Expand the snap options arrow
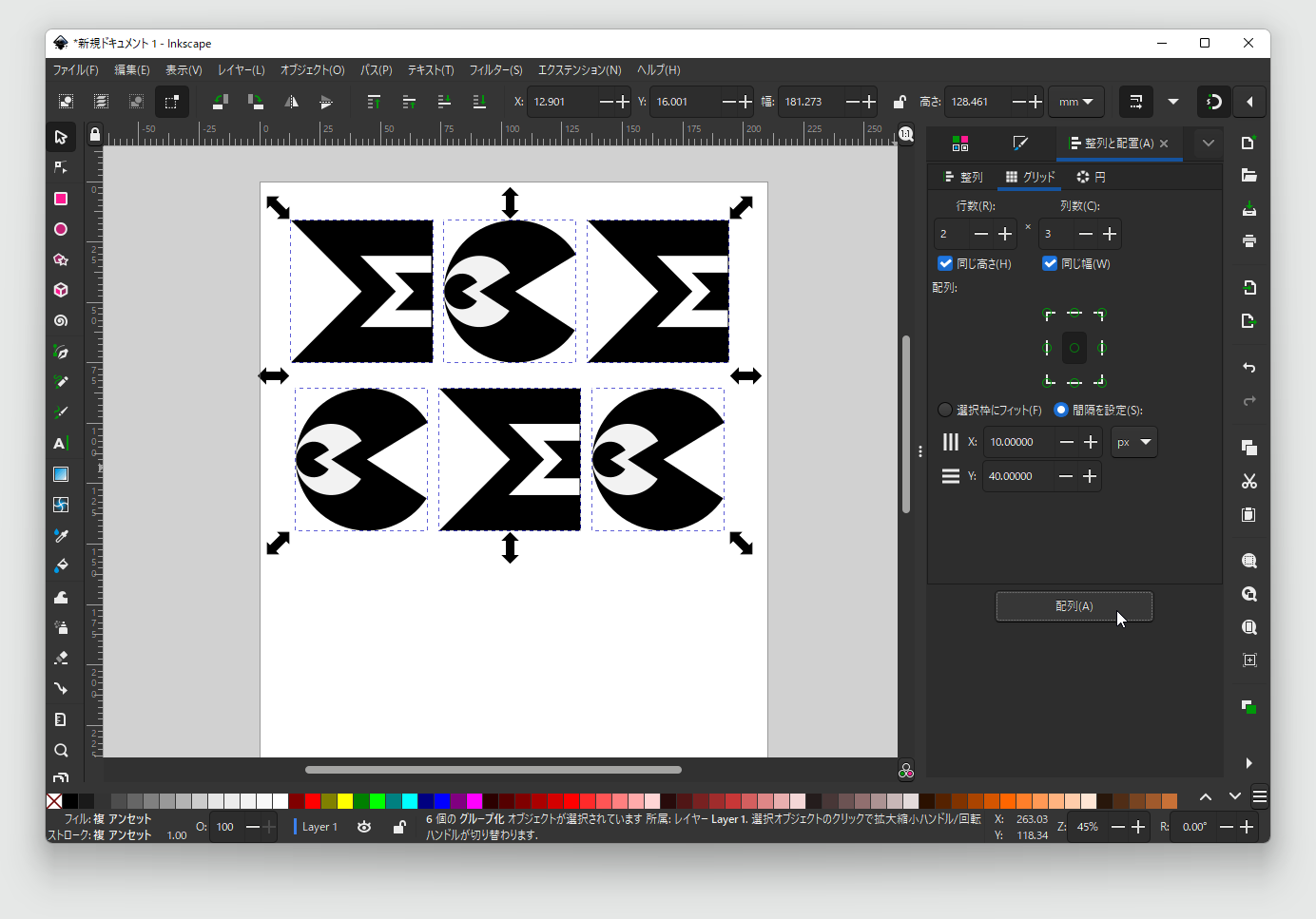The image size is (1316, 919). click(1249, 102)
